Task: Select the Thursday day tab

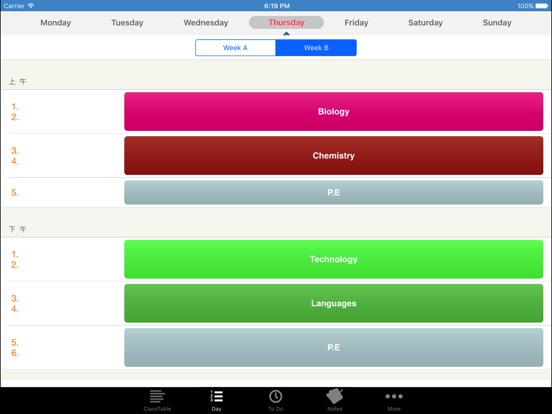Action: pyautogui.click(x=286, y=23)
